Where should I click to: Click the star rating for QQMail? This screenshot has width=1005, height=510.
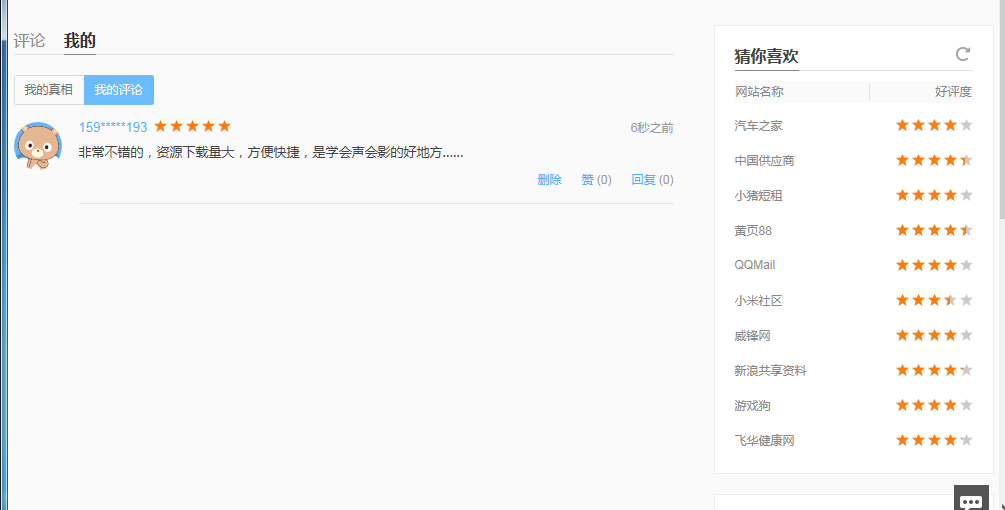click(933, 266)
